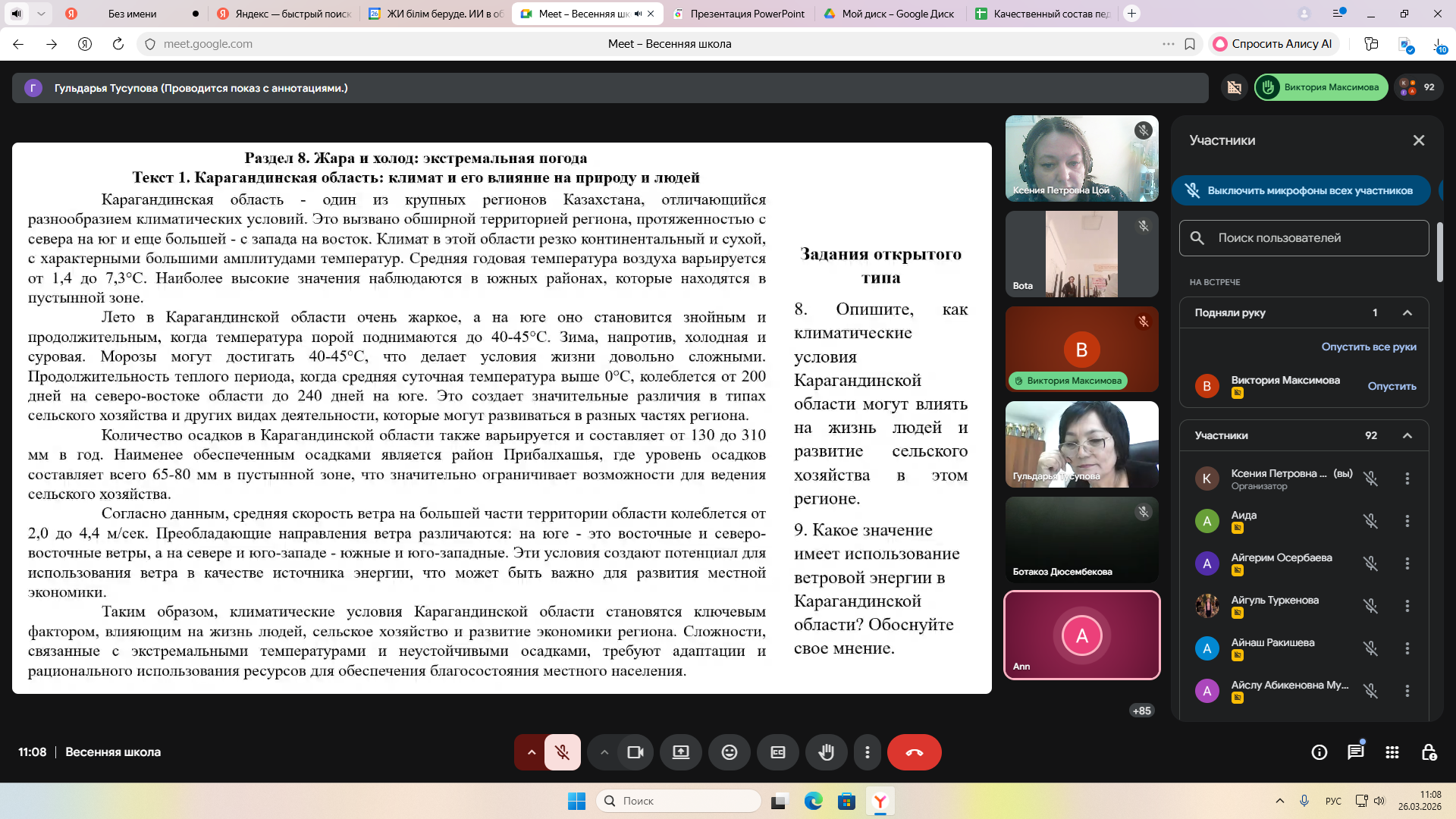Open meeting details info icon

1319,752
